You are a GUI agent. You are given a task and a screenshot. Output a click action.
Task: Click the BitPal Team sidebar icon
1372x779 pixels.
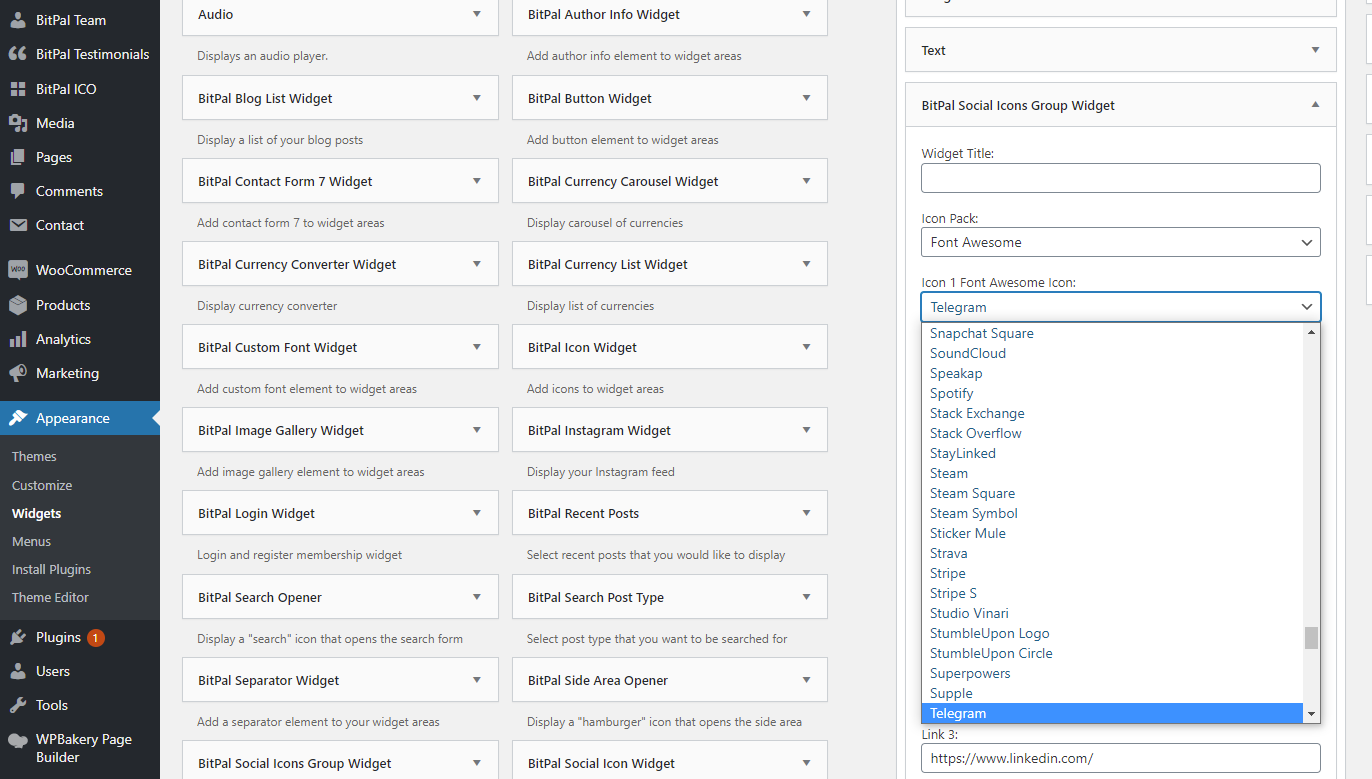[18, 20]
